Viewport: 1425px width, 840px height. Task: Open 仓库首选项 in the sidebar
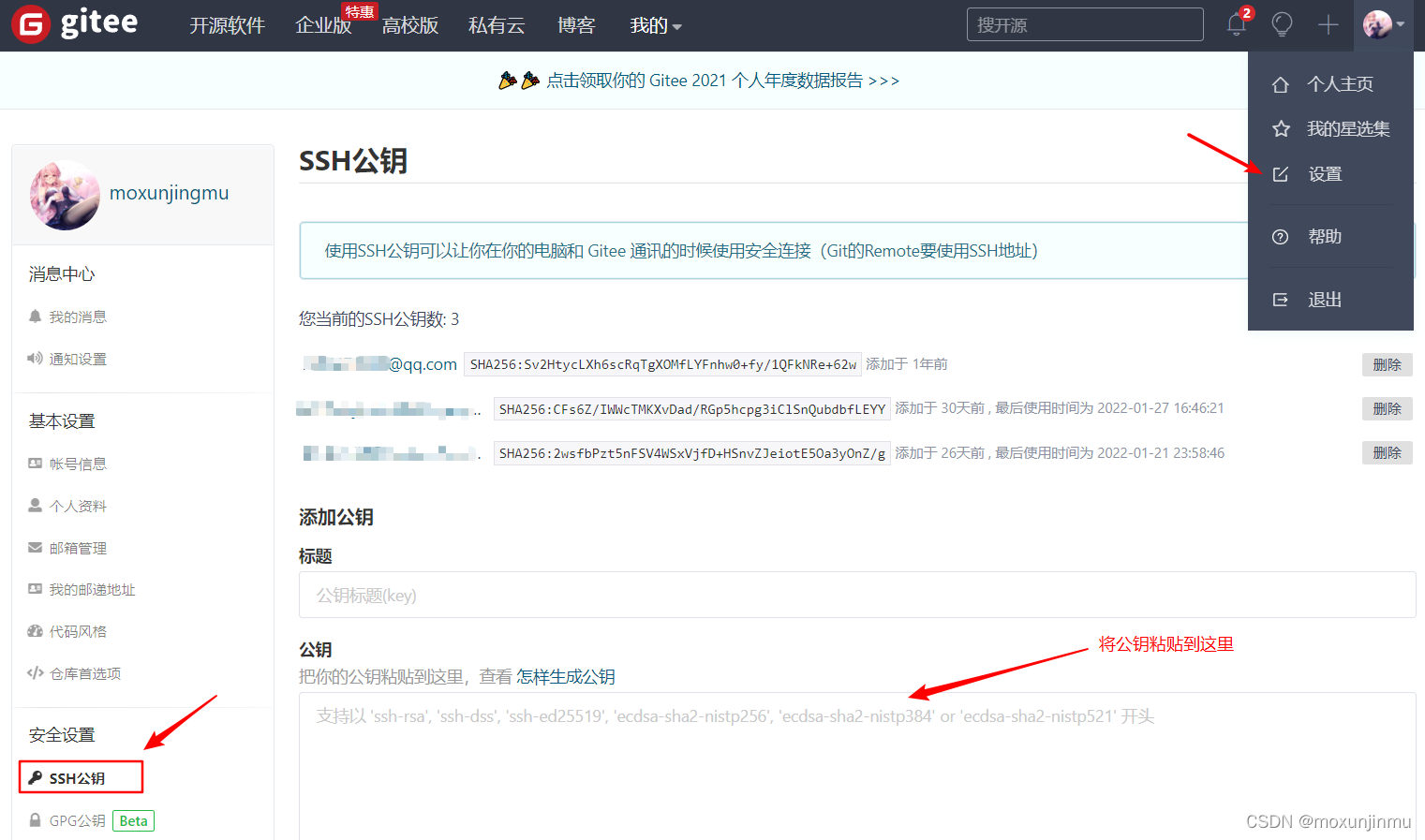pos(85,674)
